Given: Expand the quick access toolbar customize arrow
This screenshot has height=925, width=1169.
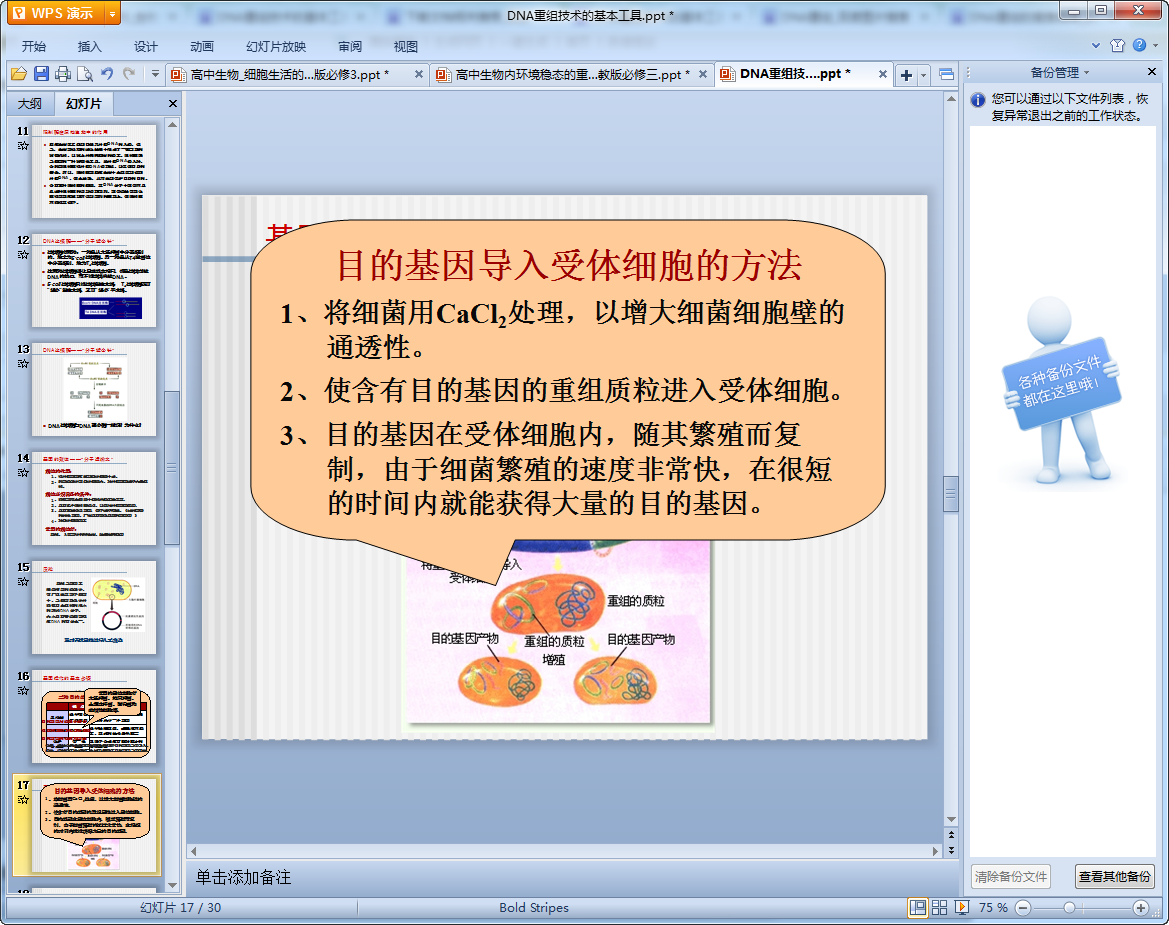Looking at the screenshot, I should tap(155, 74).
